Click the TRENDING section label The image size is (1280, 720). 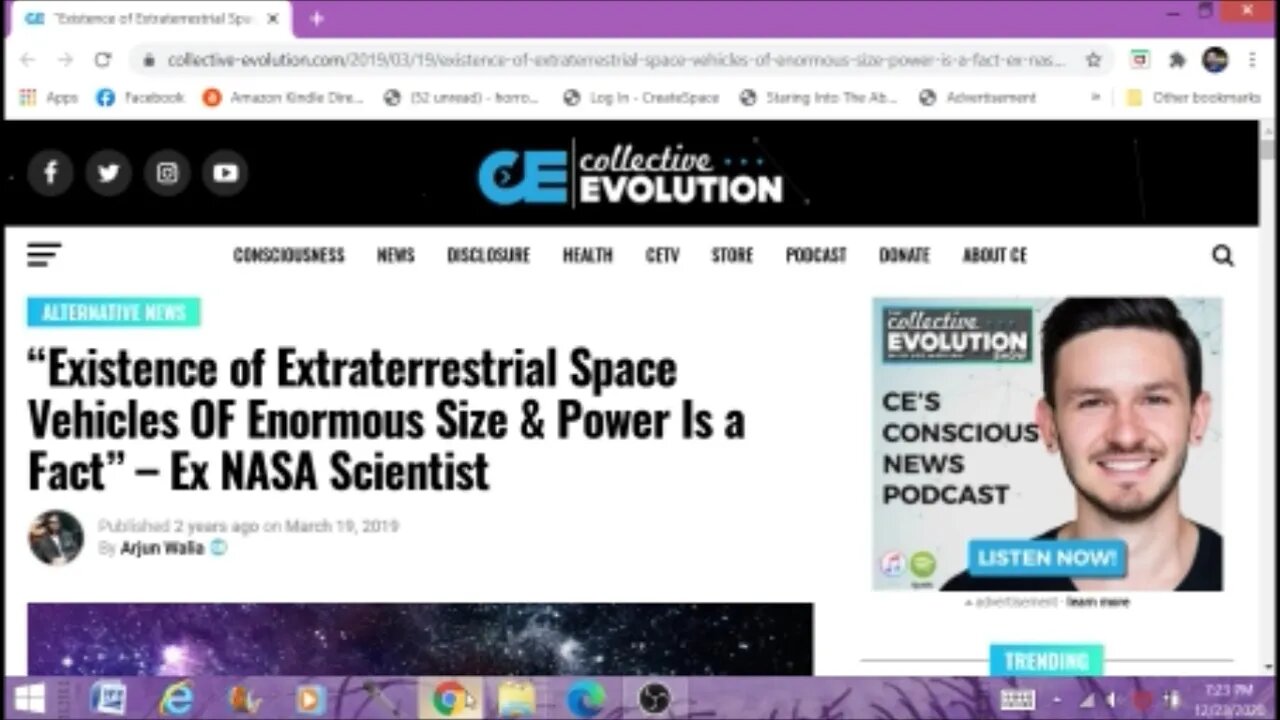pos(1046,661)
